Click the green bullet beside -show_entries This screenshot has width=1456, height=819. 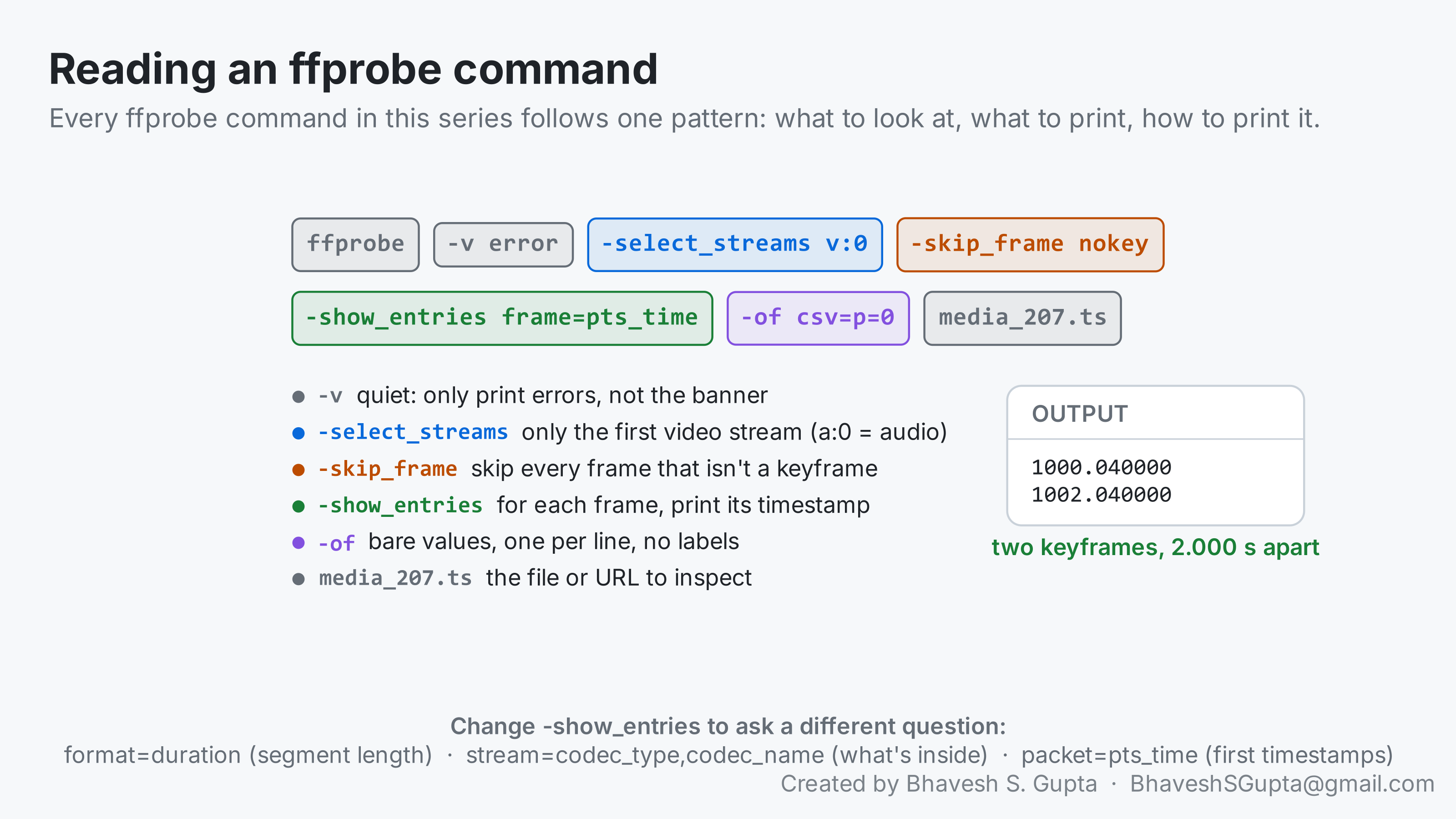(x=298, y=506)
